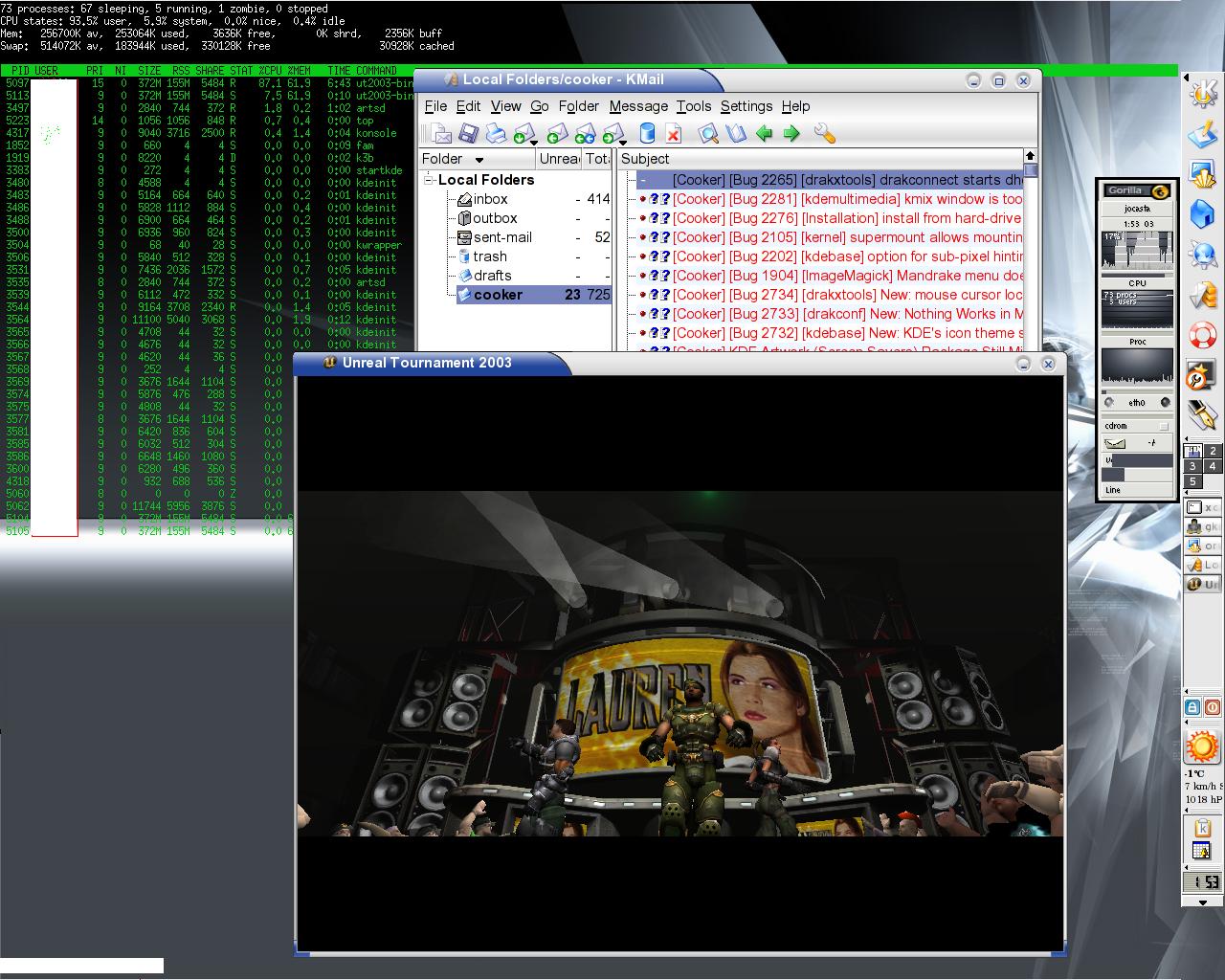Open the Check Mail dropdown arrow
The width and height of the screenshot is (1225, 980).
point(533,143)
